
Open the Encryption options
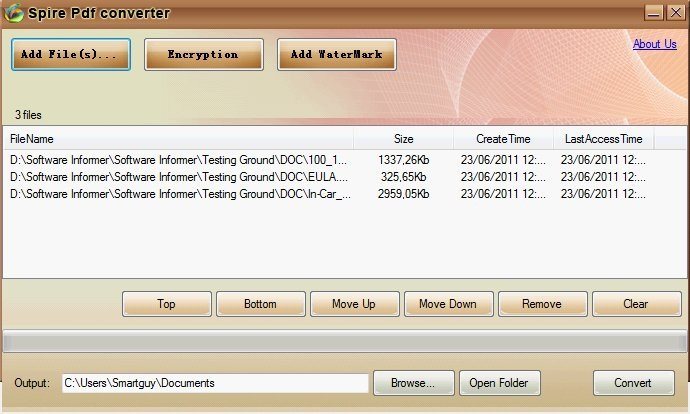tap(203, 54)
